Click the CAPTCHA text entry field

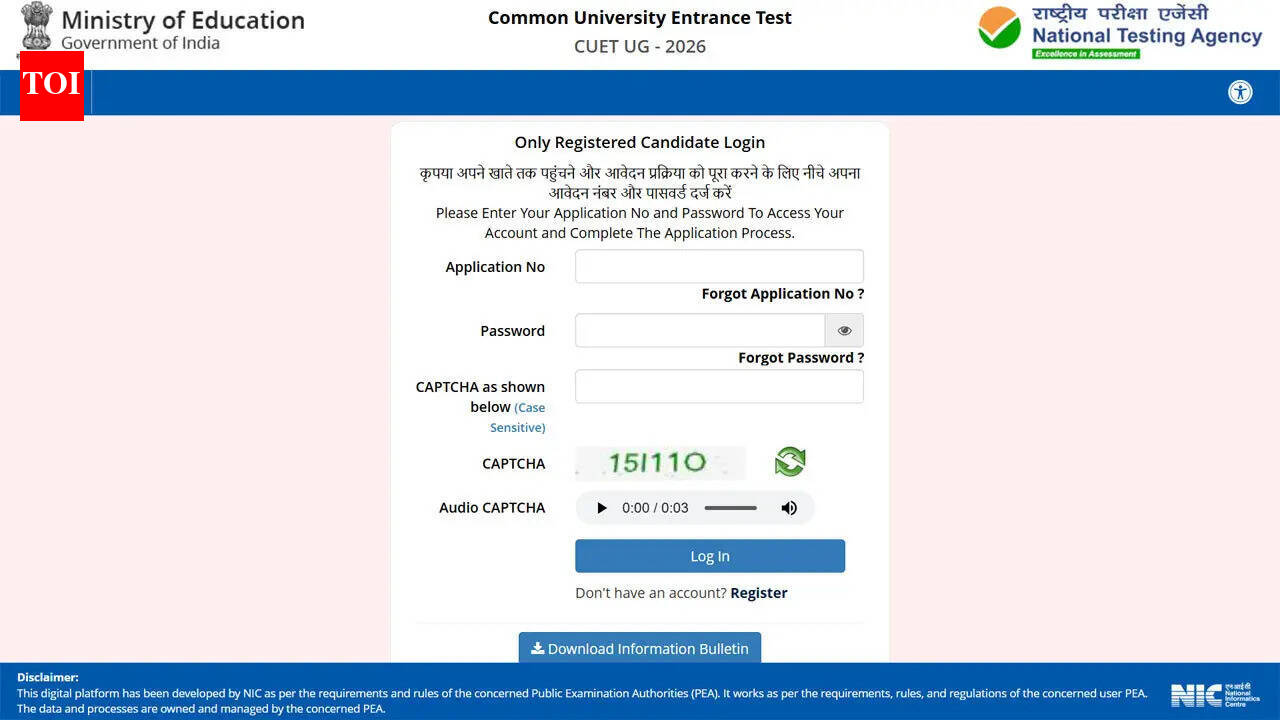point(718,386)
